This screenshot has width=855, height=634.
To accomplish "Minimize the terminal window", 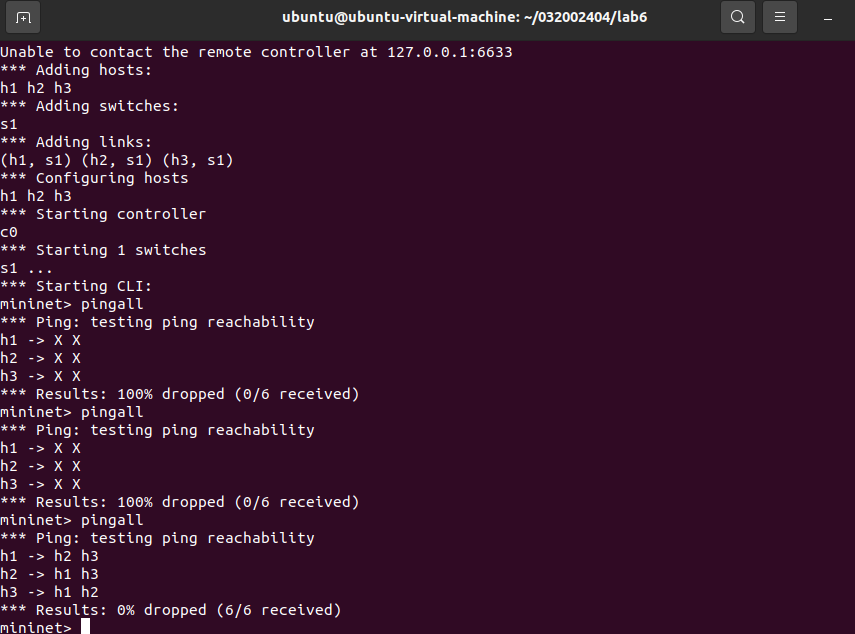I will tap(828, 17).
